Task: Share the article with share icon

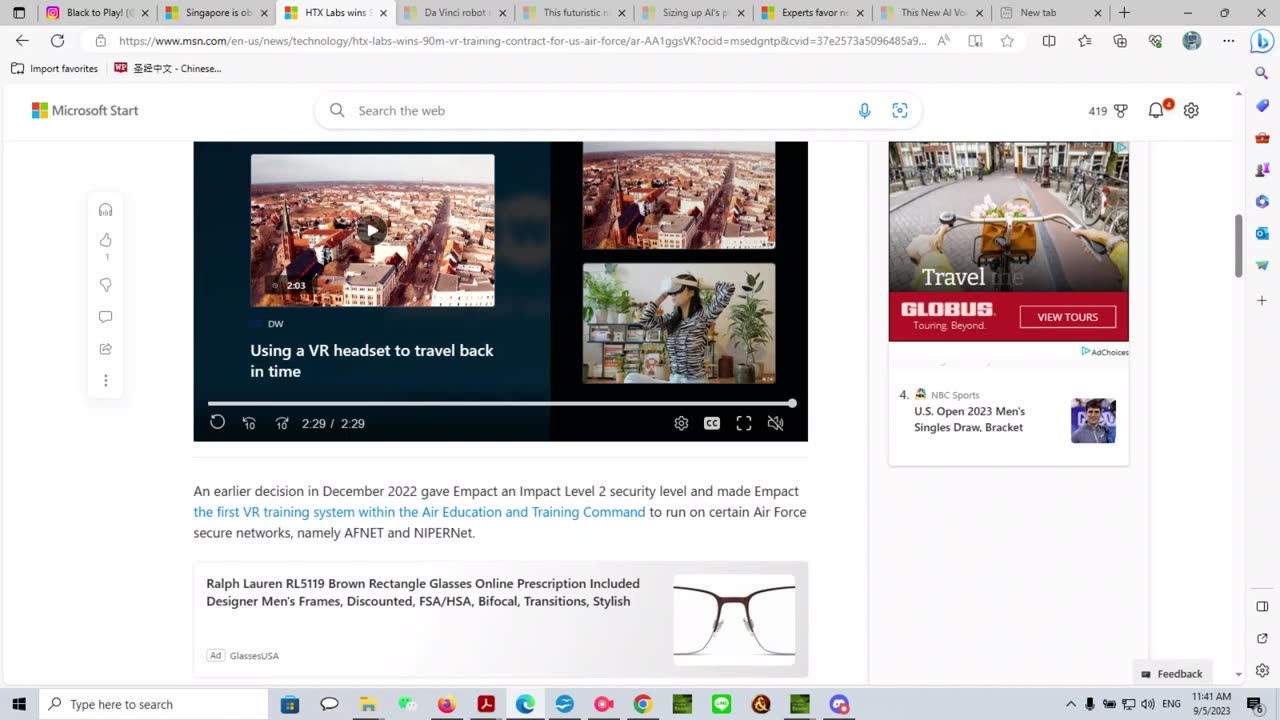Action: click(105, 349)
